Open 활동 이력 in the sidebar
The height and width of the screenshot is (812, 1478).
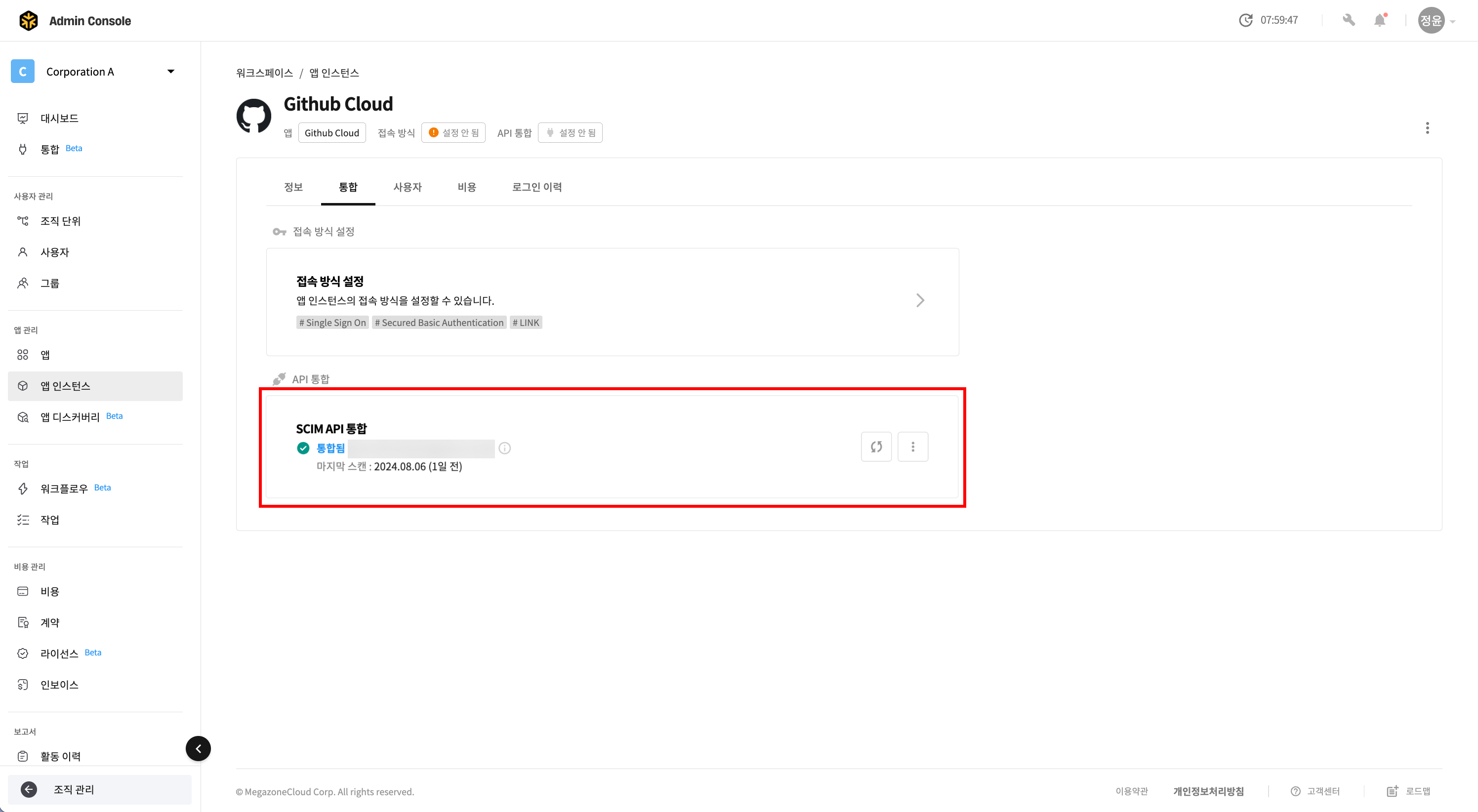click(x=95, y=756)
